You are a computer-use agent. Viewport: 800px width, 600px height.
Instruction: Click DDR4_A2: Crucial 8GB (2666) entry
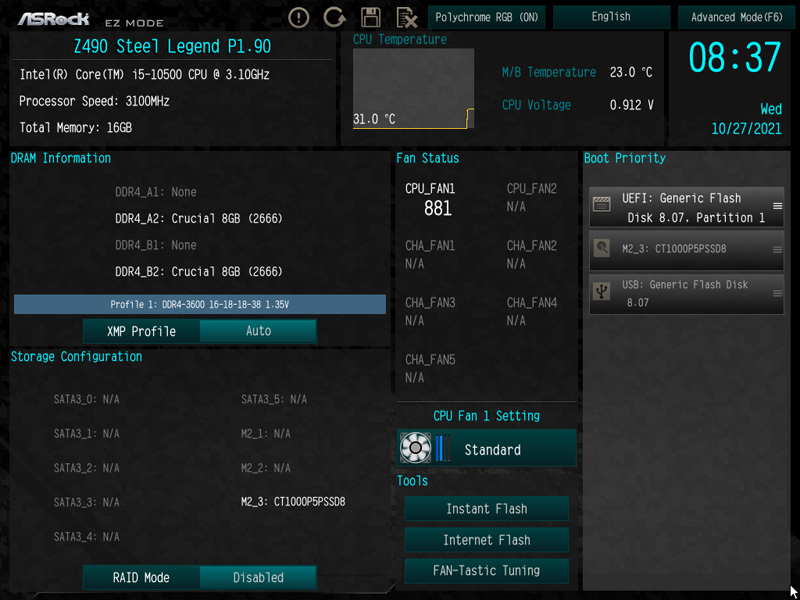198,219
